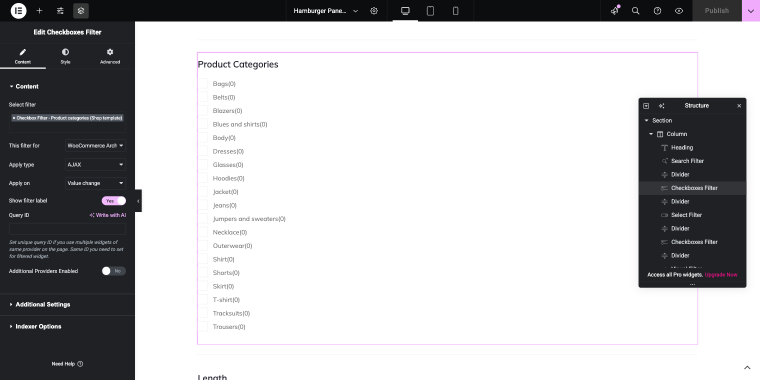Collapse the Column tree item
Viewport: 760px width, 380px height.
(x=651, y=134)
